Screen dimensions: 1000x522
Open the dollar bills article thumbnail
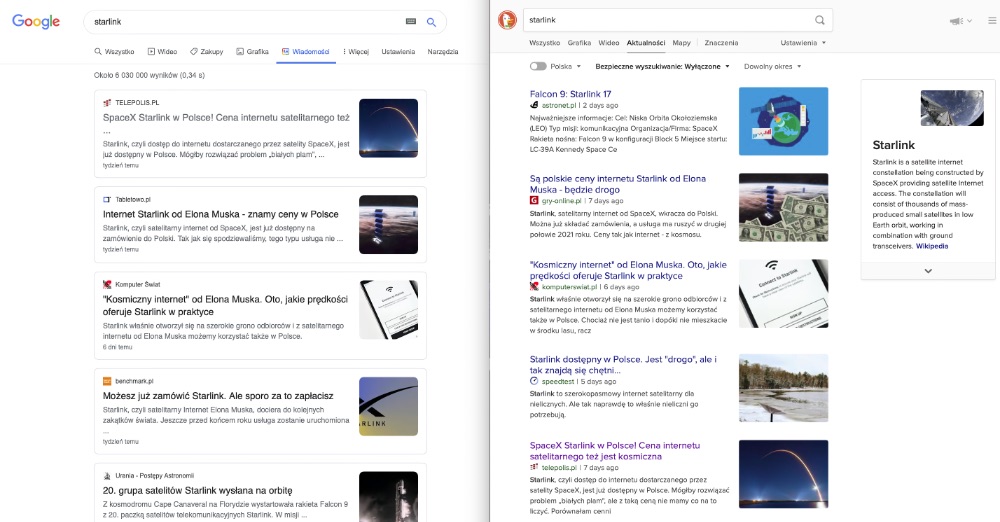point(783,206)
